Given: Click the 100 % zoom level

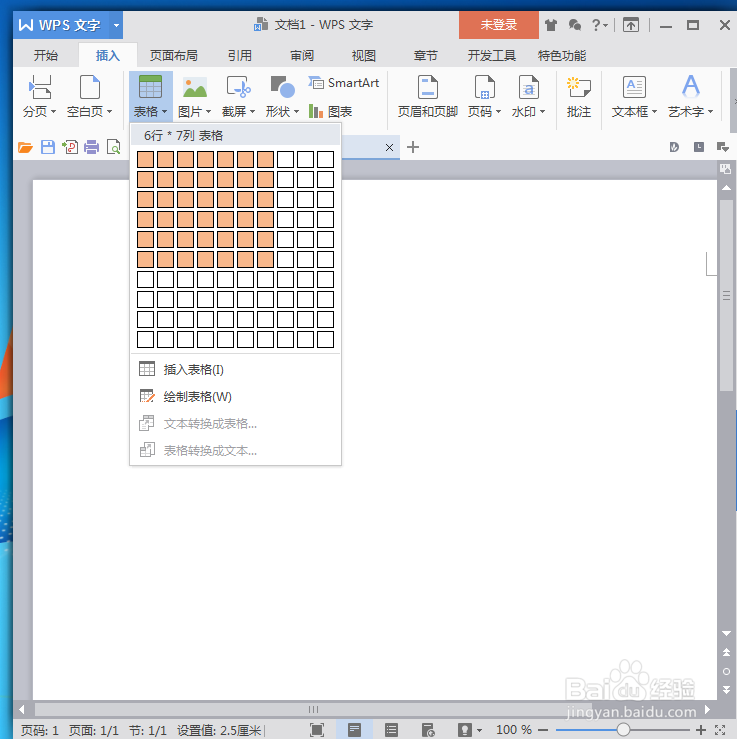Looking at the screenshot, I should tap(514, 730).
